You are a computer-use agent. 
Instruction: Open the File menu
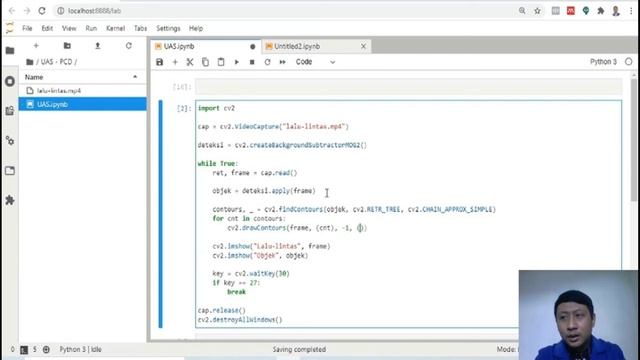(x=27, y=28)
